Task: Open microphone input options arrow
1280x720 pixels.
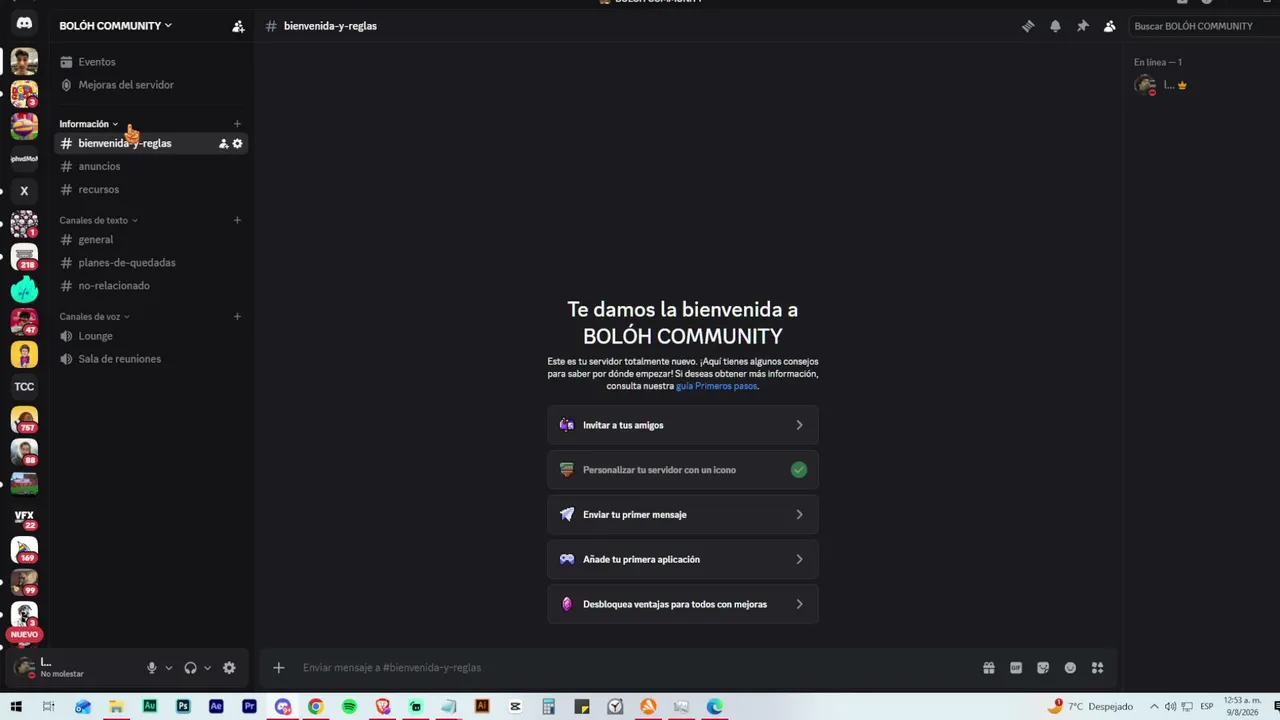Action: tap(168, 668)
